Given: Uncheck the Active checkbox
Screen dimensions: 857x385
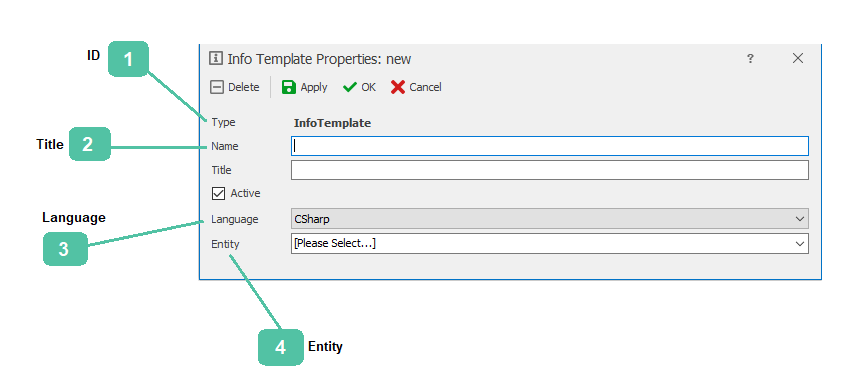Looking at the screenshot, I should point(218,194).
